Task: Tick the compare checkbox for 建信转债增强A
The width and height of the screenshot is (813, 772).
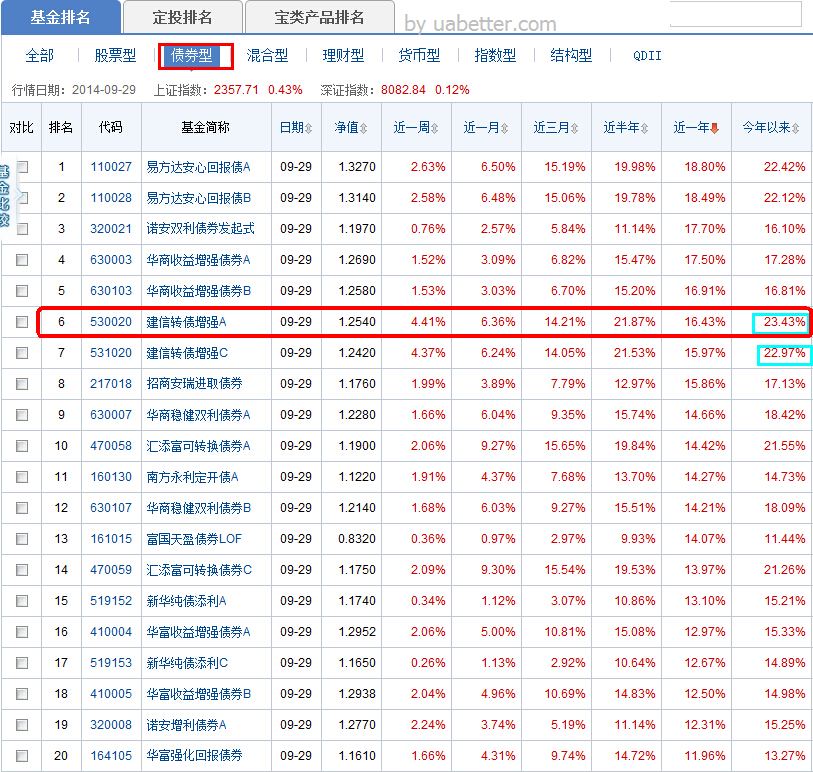Action: [x=22, y=322]
